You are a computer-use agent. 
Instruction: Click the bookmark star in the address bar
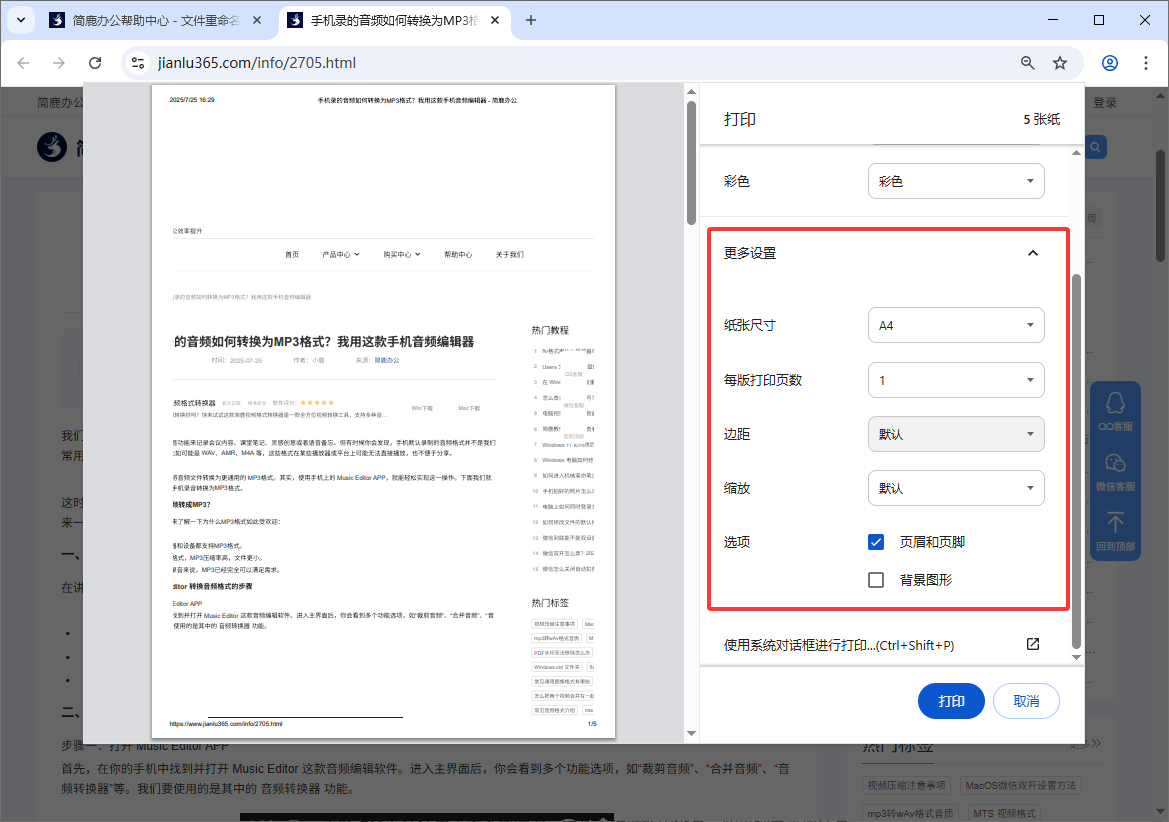pos(1059,62)
